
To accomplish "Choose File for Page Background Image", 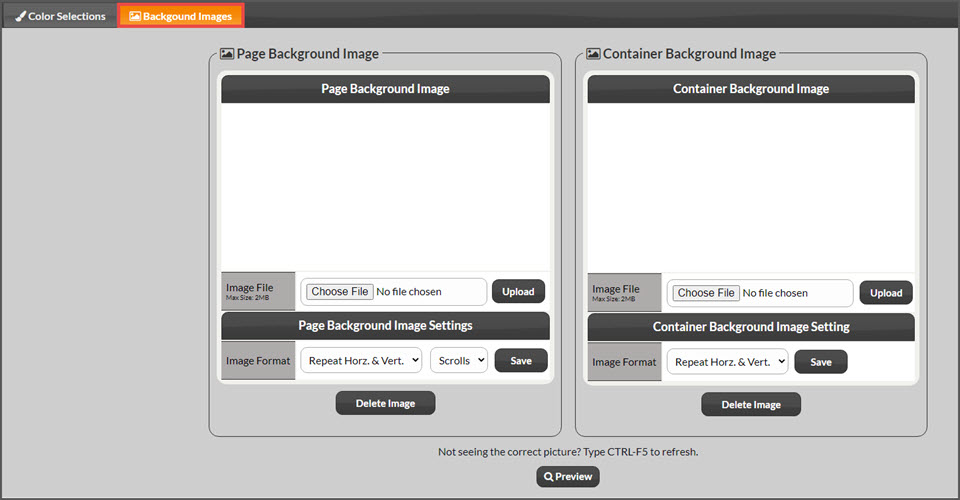I will tap(340, 292).
